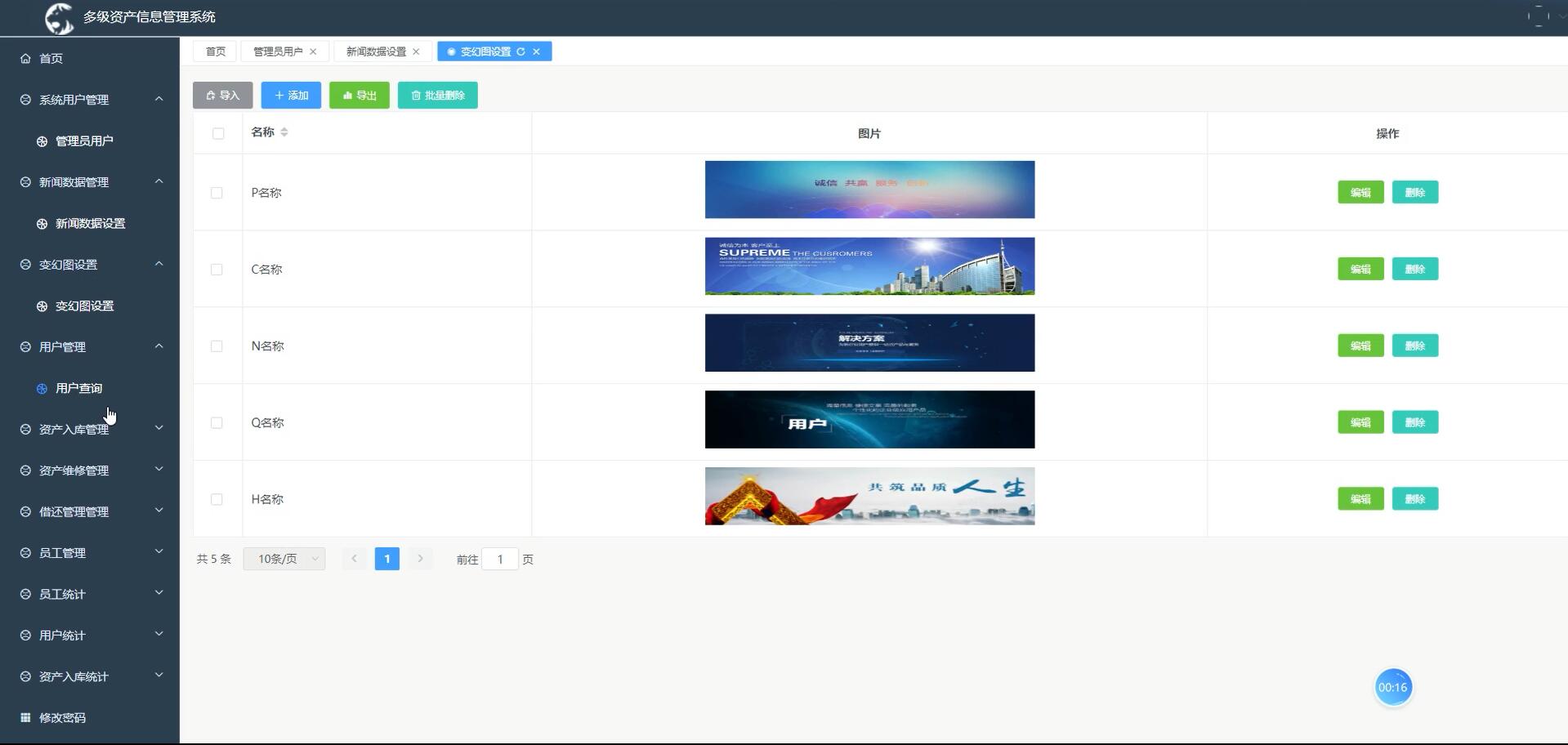This screenshot has width=1568, height=745.
Task: Open the 10条/页 page size dropdown
Action: click(284, 559)
